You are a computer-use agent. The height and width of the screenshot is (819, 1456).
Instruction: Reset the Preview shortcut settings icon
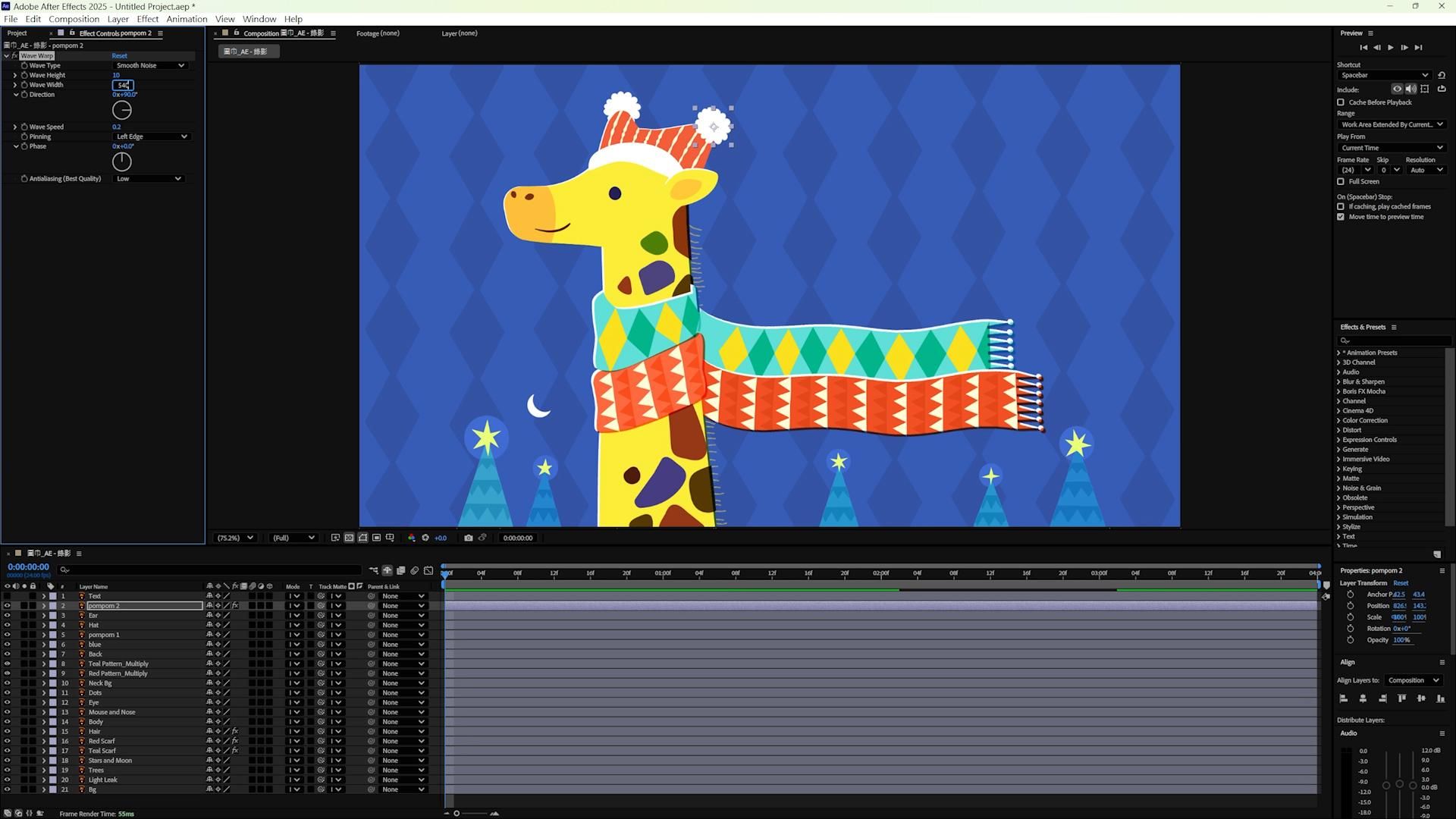1442,75
